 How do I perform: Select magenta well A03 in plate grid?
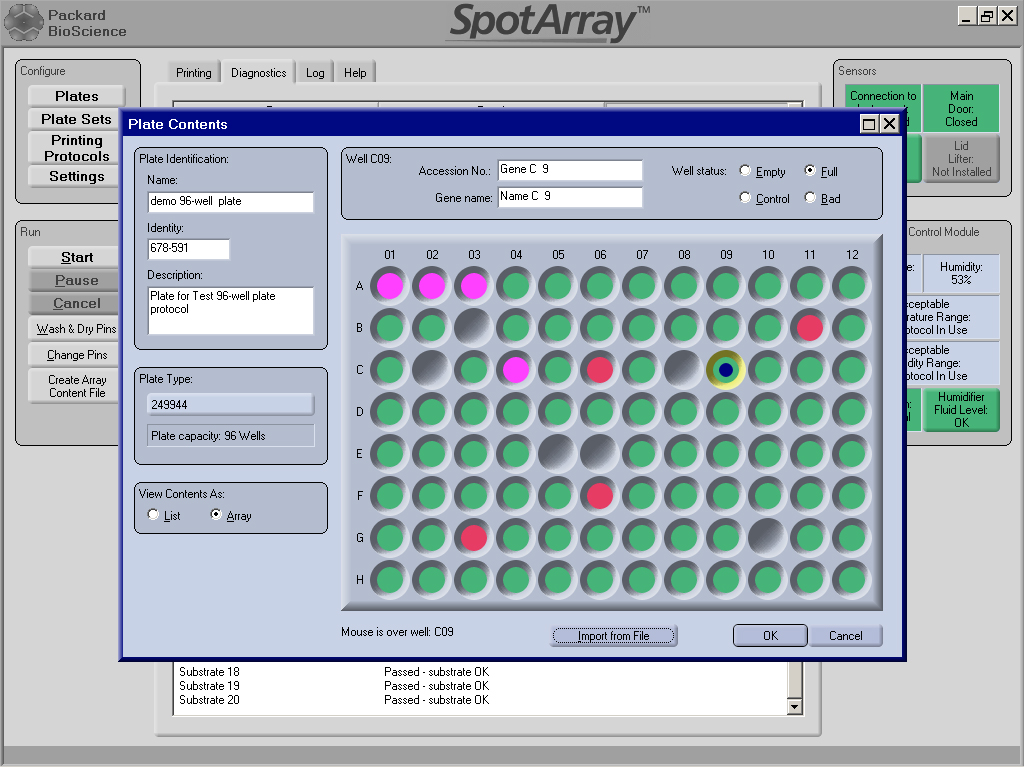(x=473, y=285)
